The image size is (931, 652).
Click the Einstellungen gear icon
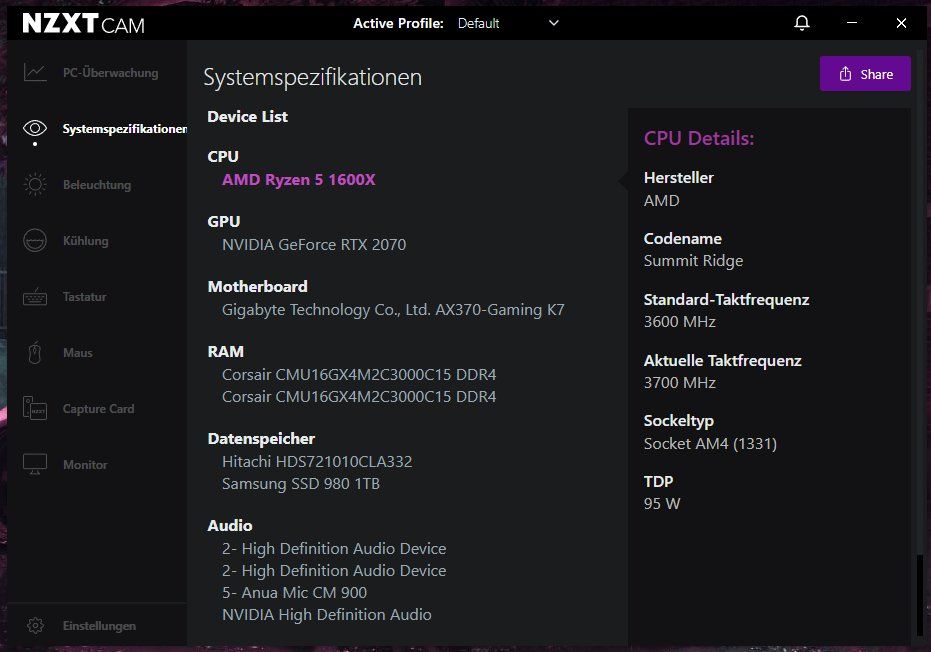tap(36, 625)
